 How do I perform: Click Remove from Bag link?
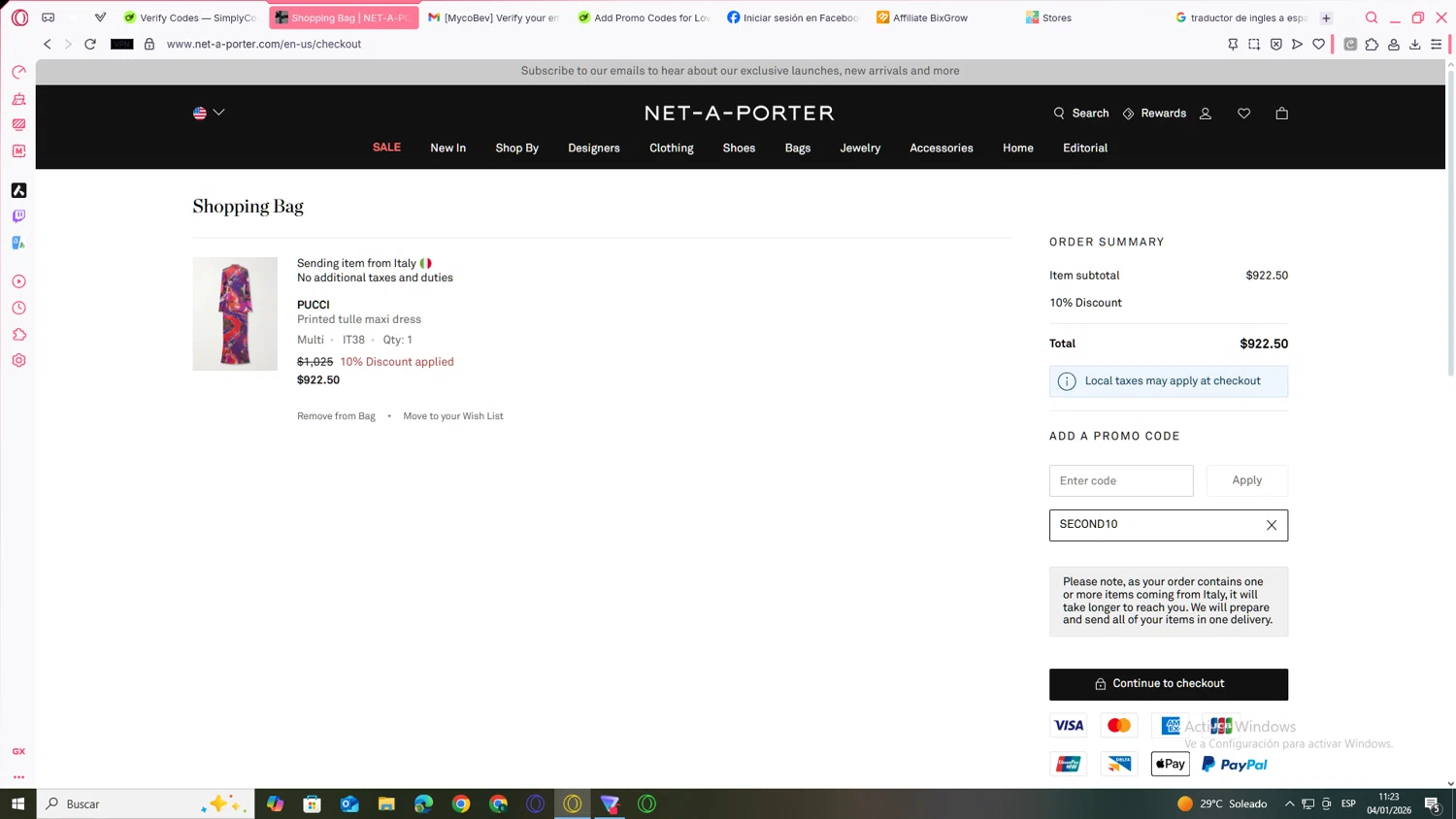(x=336, y=416)
